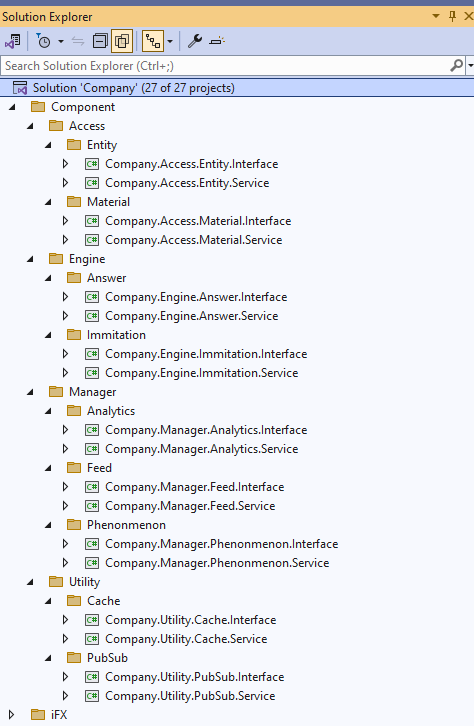The width and height of the screenshot is (474, 726).
Task: Switch views with the Solutions and Folders icon
Action: tap(13, 42)
